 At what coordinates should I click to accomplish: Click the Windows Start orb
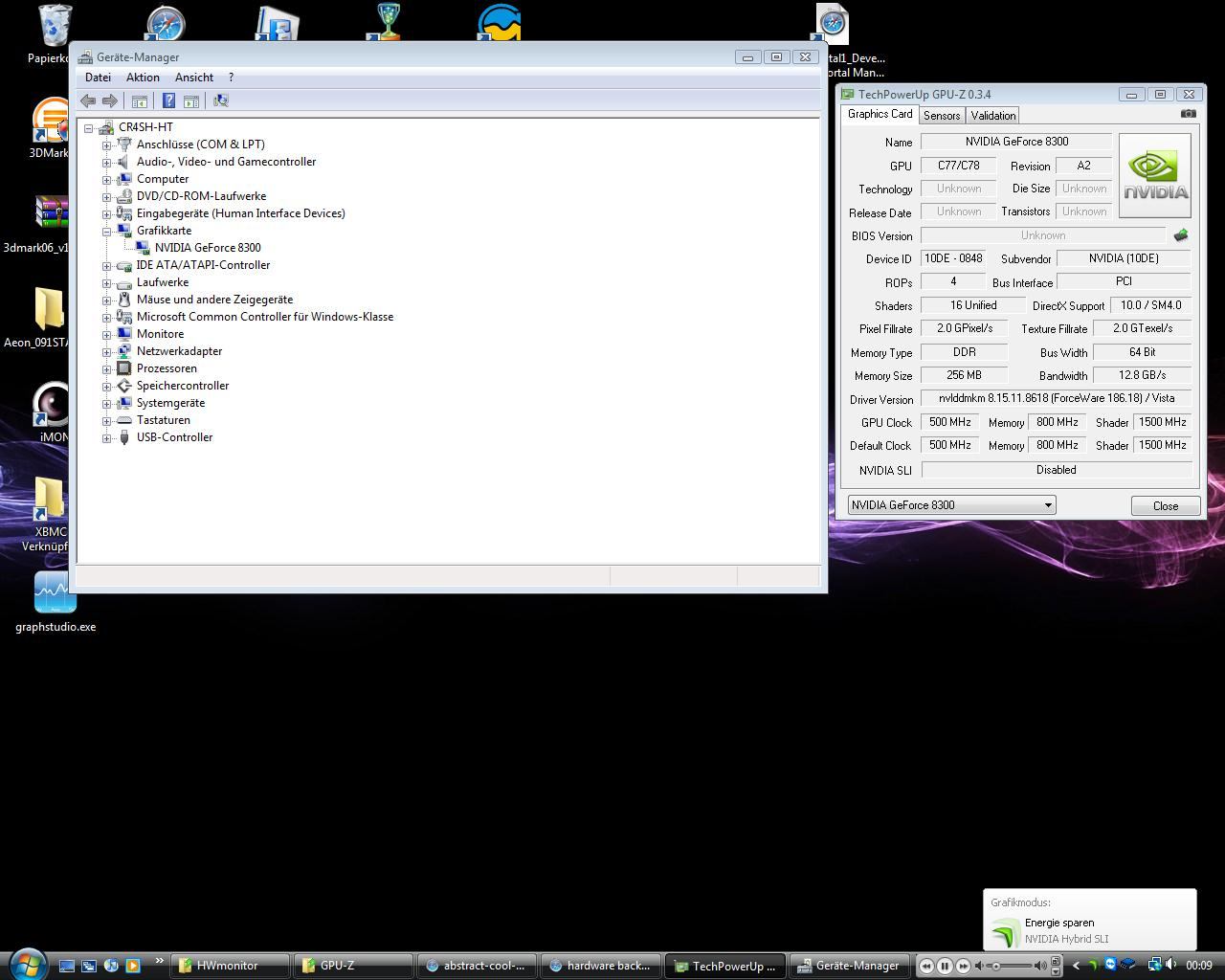tap(27, 964)
